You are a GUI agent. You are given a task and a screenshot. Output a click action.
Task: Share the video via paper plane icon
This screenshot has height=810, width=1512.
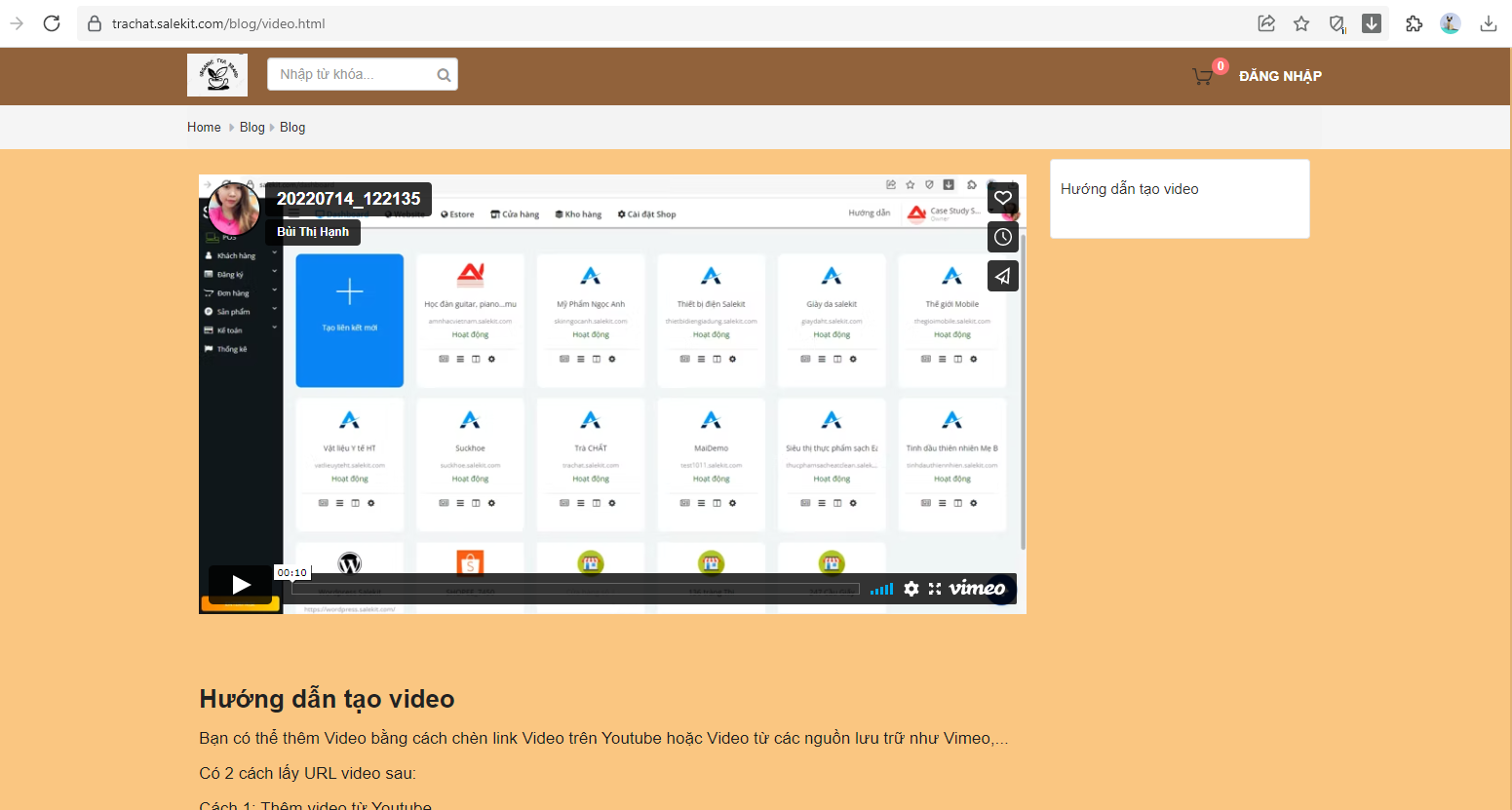[1002, 276]
